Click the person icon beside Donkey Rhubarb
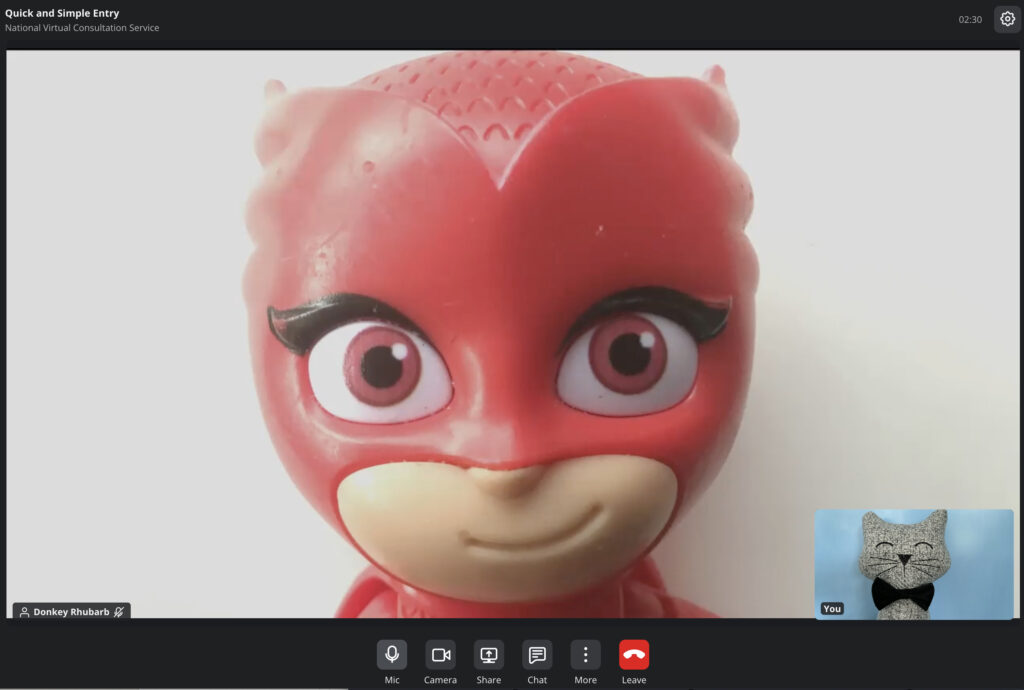 point(24,612)
